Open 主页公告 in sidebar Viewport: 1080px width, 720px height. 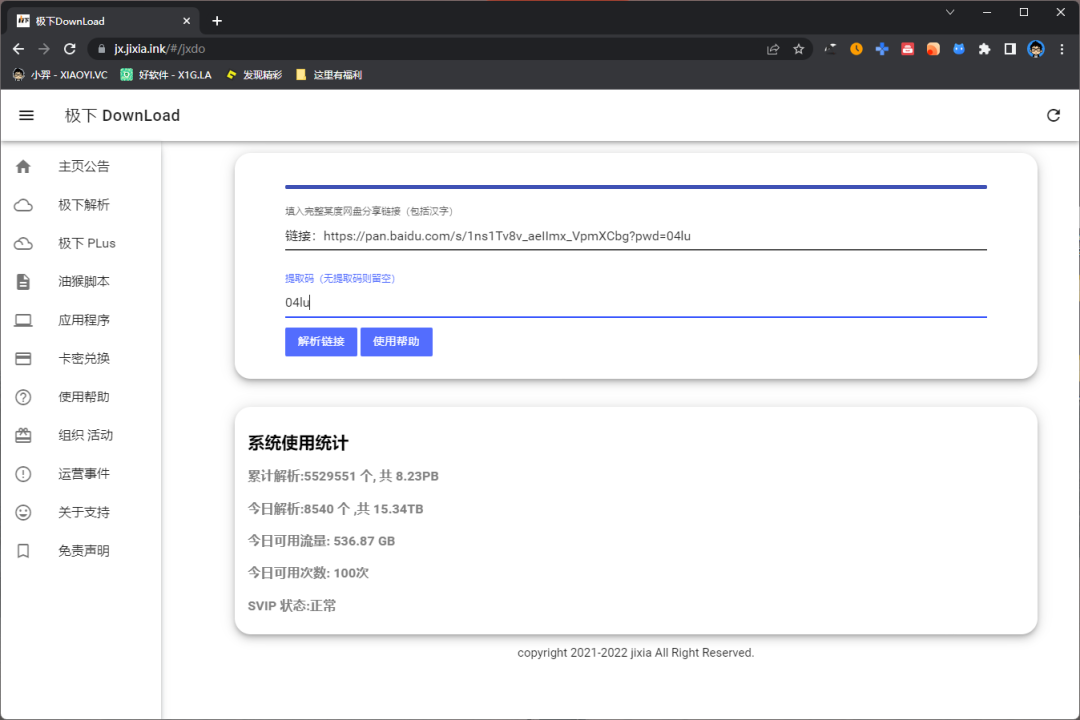pyautogui.click(x=84, y=166)
